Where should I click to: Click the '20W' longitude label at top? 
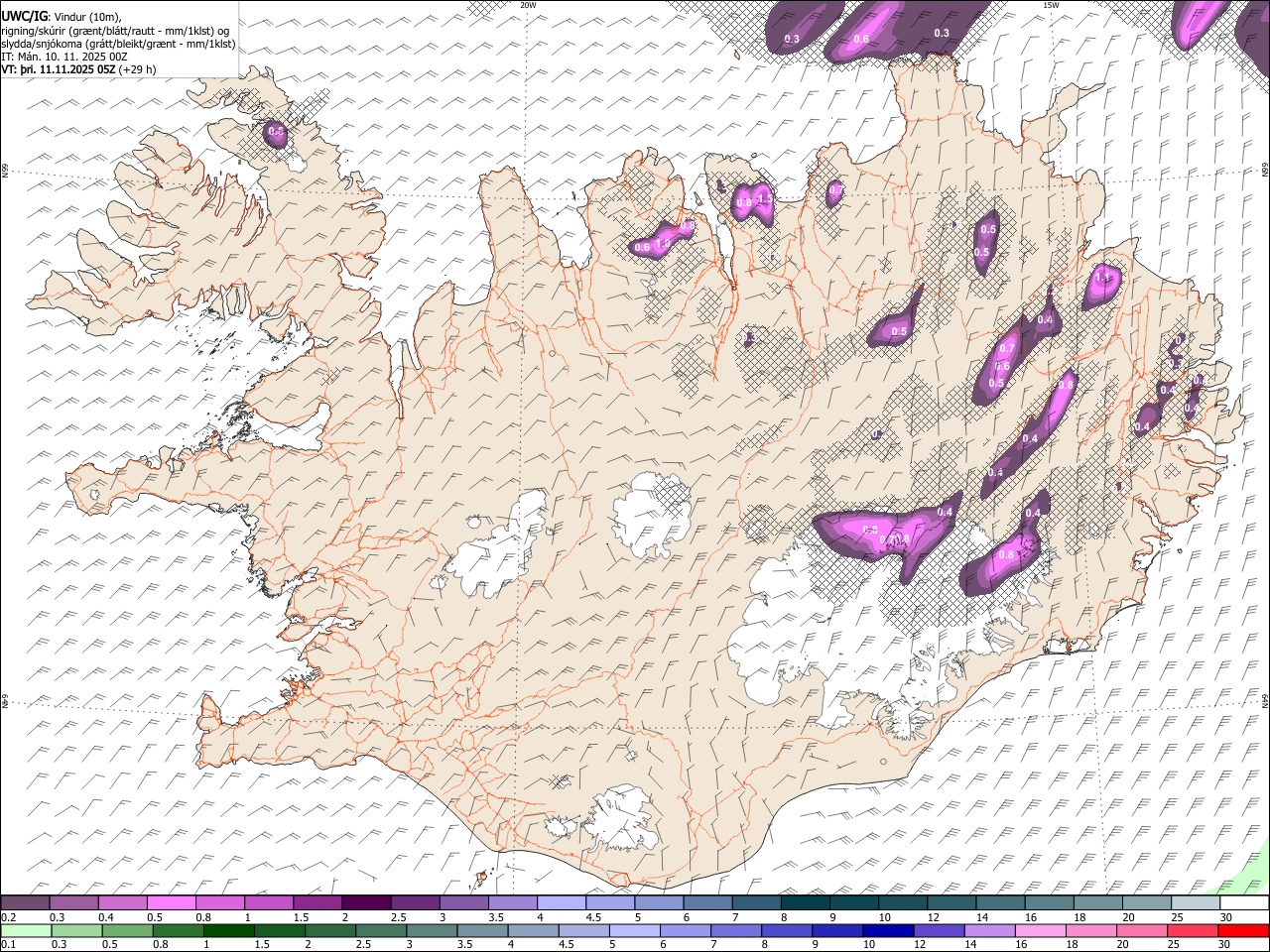pyautogui.click(x=528, y=5)
